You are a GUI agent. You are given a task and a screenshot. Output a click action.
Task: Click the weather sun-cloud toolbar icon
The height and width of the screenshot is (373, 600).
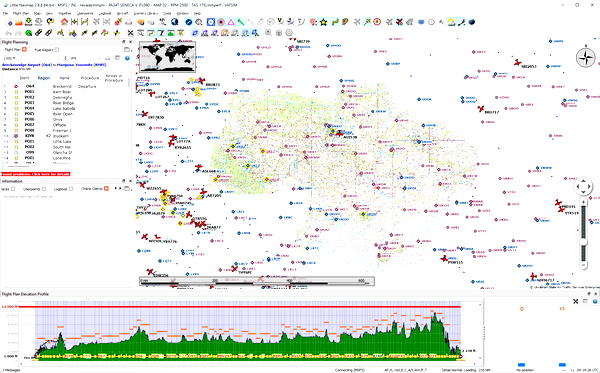click(452, 22)
